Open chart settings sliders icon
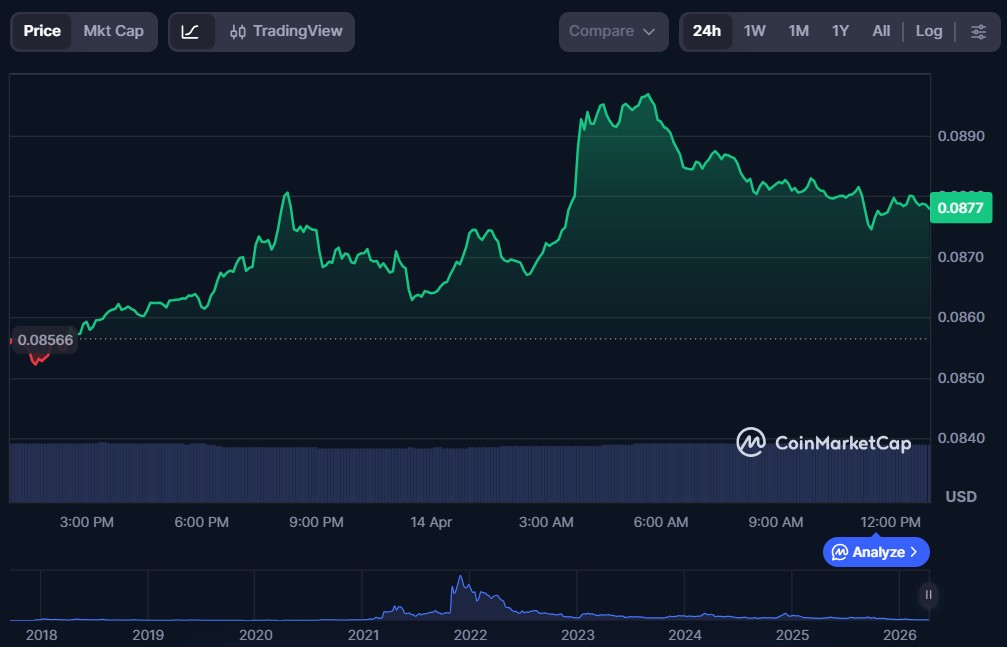The image size is (1007, 647). pyautogui.click(x=977, y=31)
